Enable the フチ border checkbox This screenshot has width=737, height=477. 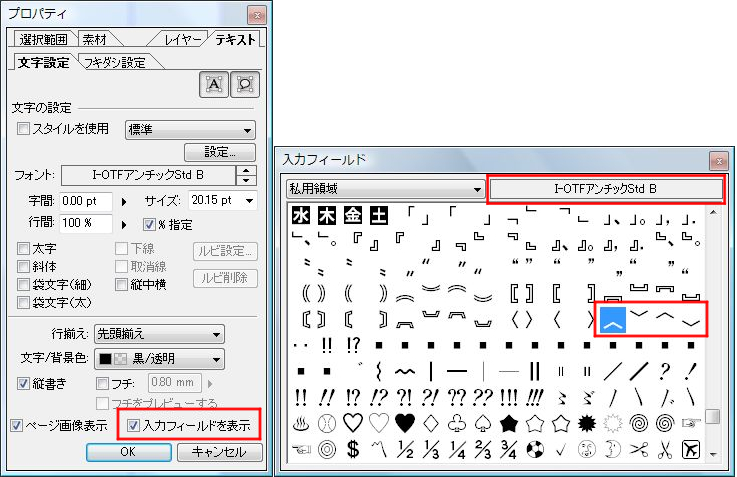coord(102,383)
